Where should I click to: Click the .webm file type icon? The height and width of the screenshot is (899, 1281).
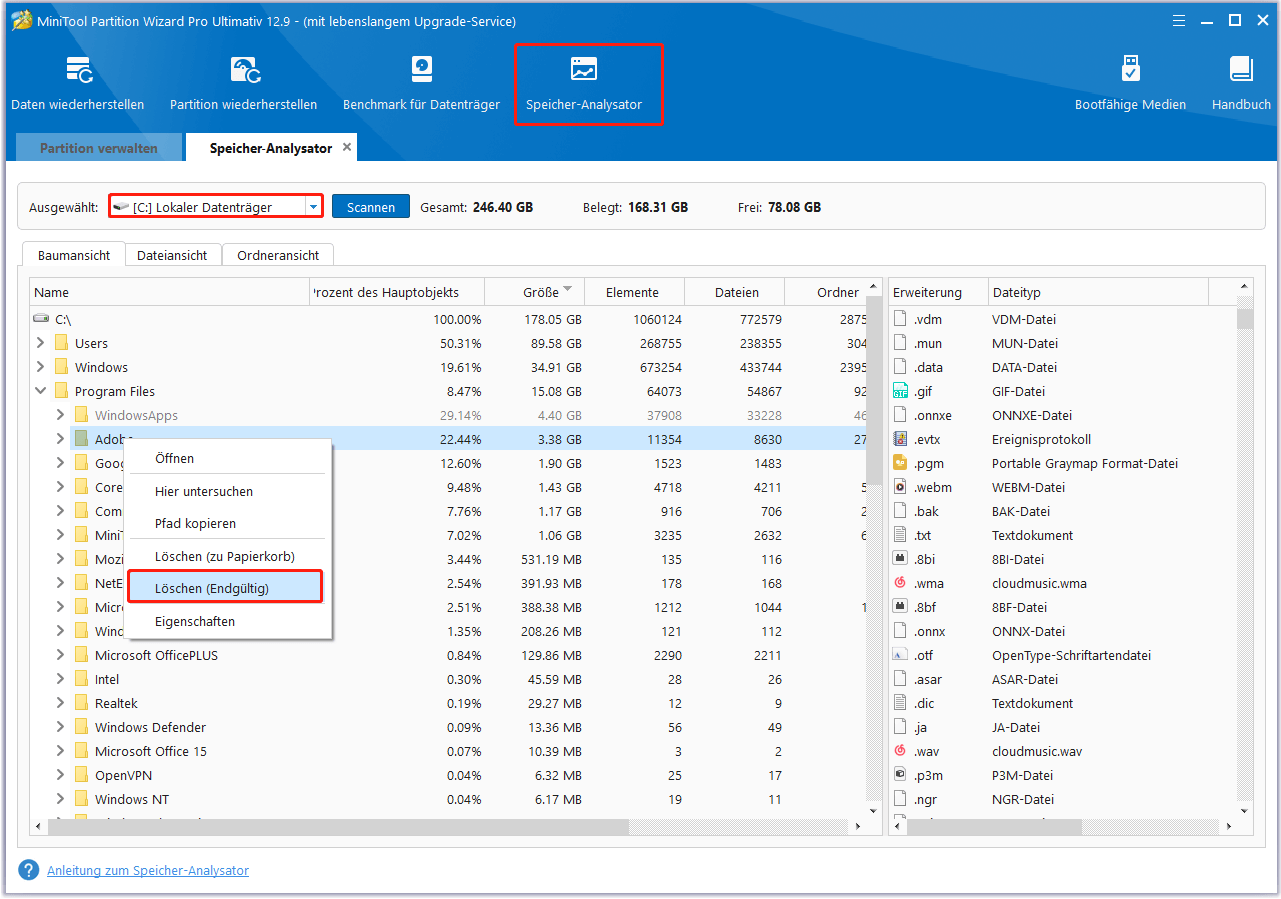[x=899, y=487]
